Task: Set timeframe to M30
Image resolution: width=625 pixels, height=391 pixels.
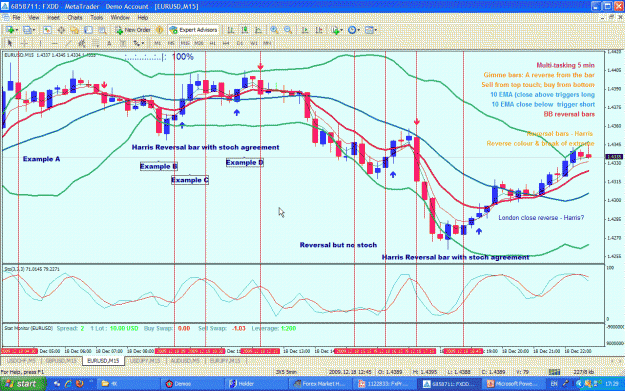Action: click(199, 43)
